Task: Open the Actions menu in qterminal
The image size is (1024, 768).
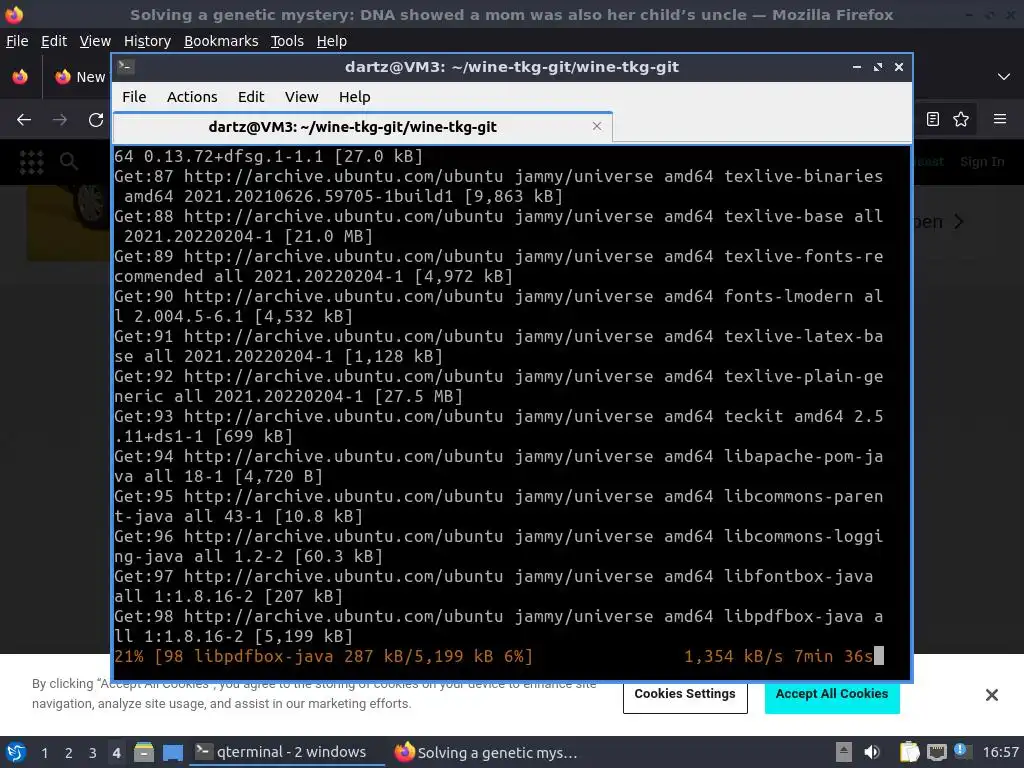Action: click(192, 97)
